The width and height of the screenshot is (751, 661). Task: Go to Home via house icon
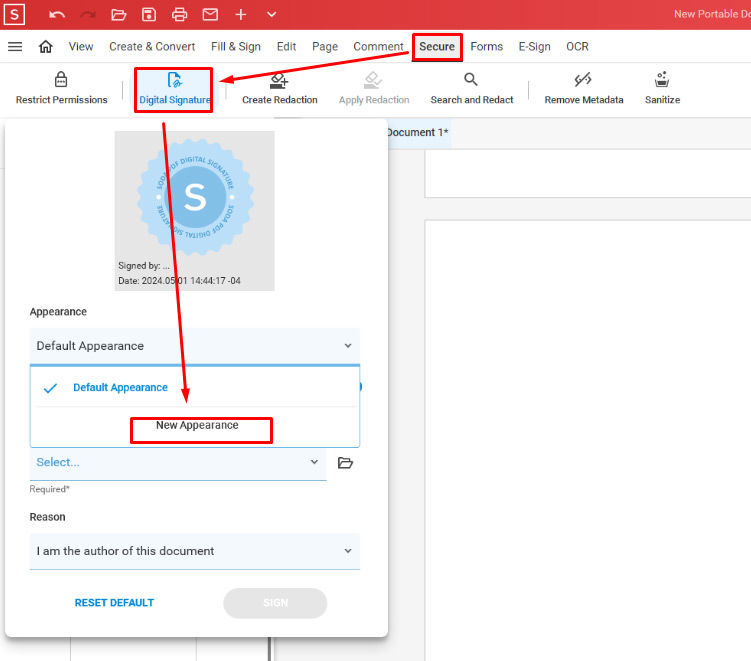(46, 46)
